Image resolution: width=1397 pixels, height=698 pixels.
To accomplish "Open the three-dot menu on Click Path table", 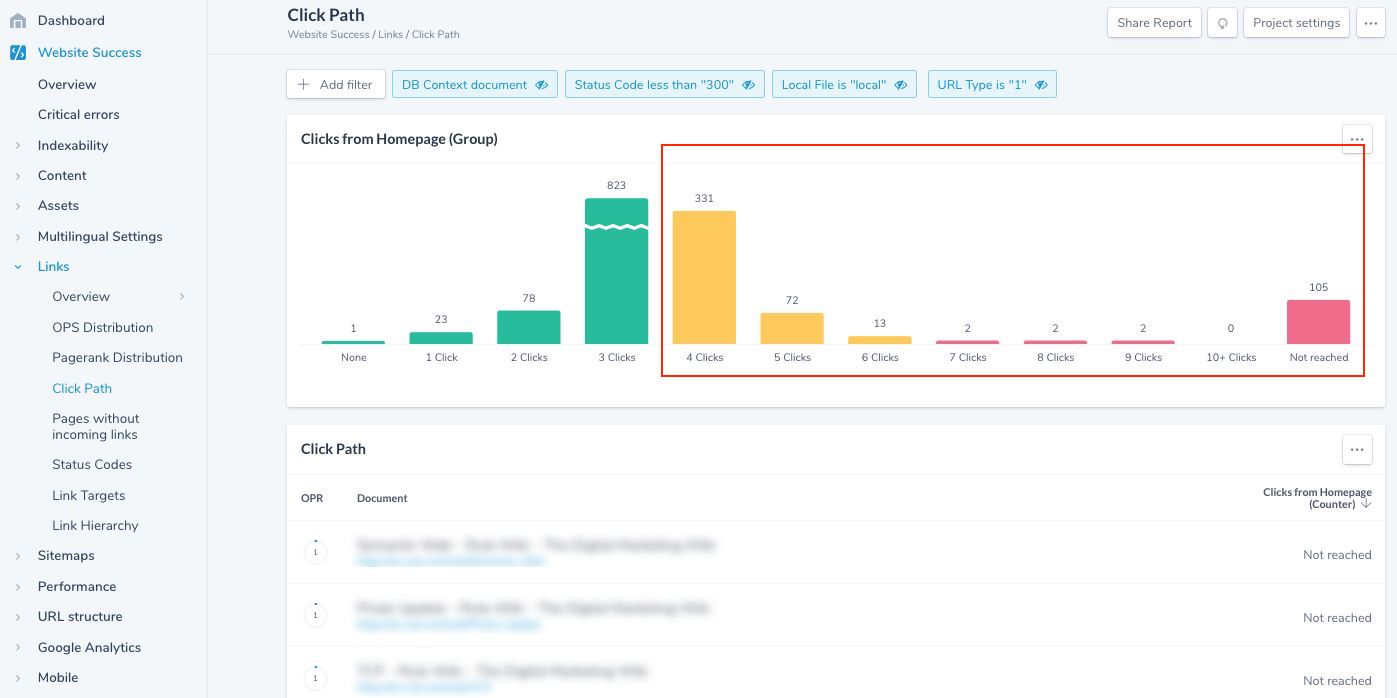I will [1357, 449].
